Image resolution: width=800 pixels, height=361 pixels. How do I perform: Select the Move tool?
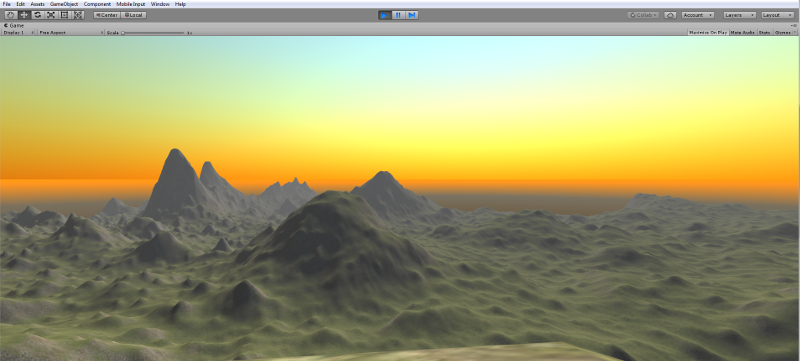click(24, 15)
